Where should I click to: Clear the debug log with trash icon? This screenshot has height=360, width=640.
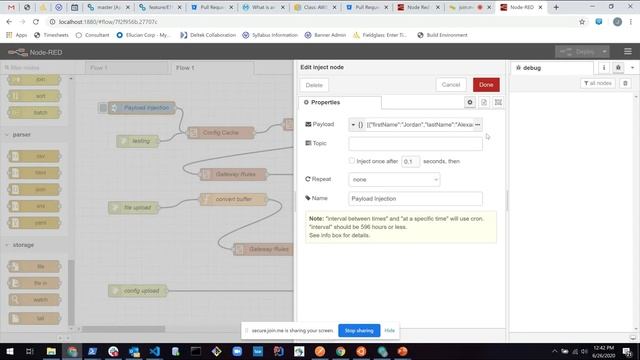click(625, 83)
